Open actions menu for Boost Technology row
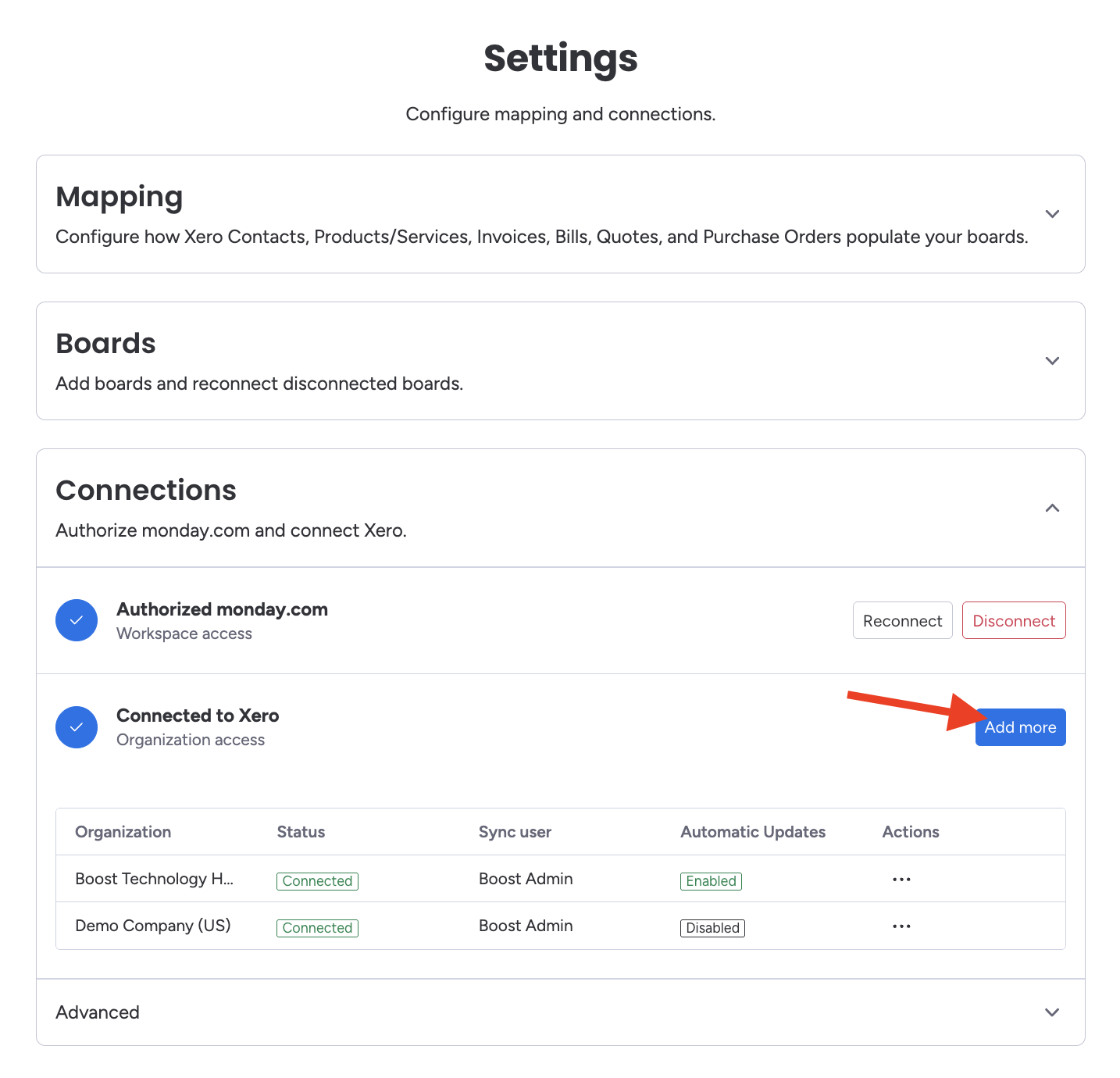 click(x=901, y=880)
